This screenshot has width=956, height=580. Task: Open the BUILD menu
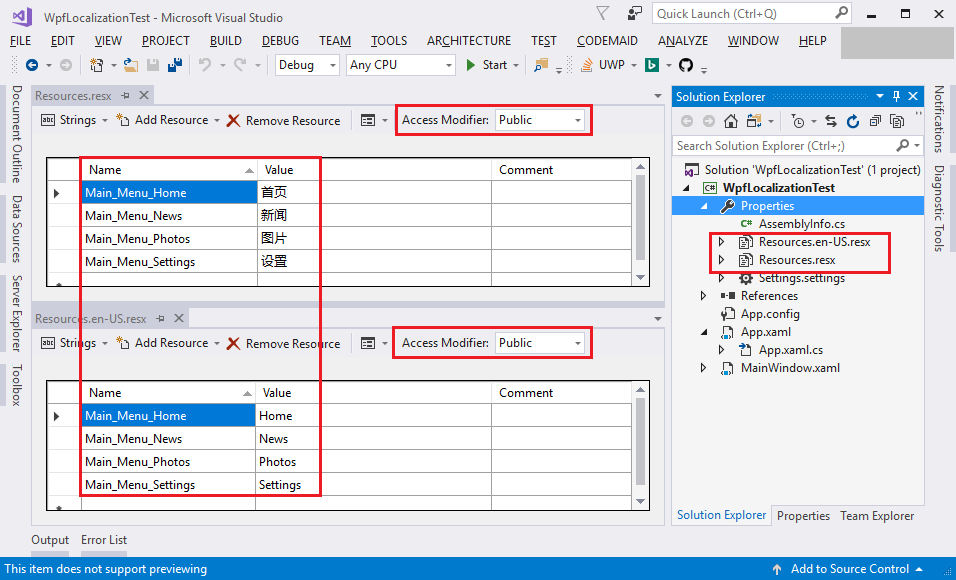(226, 41)
